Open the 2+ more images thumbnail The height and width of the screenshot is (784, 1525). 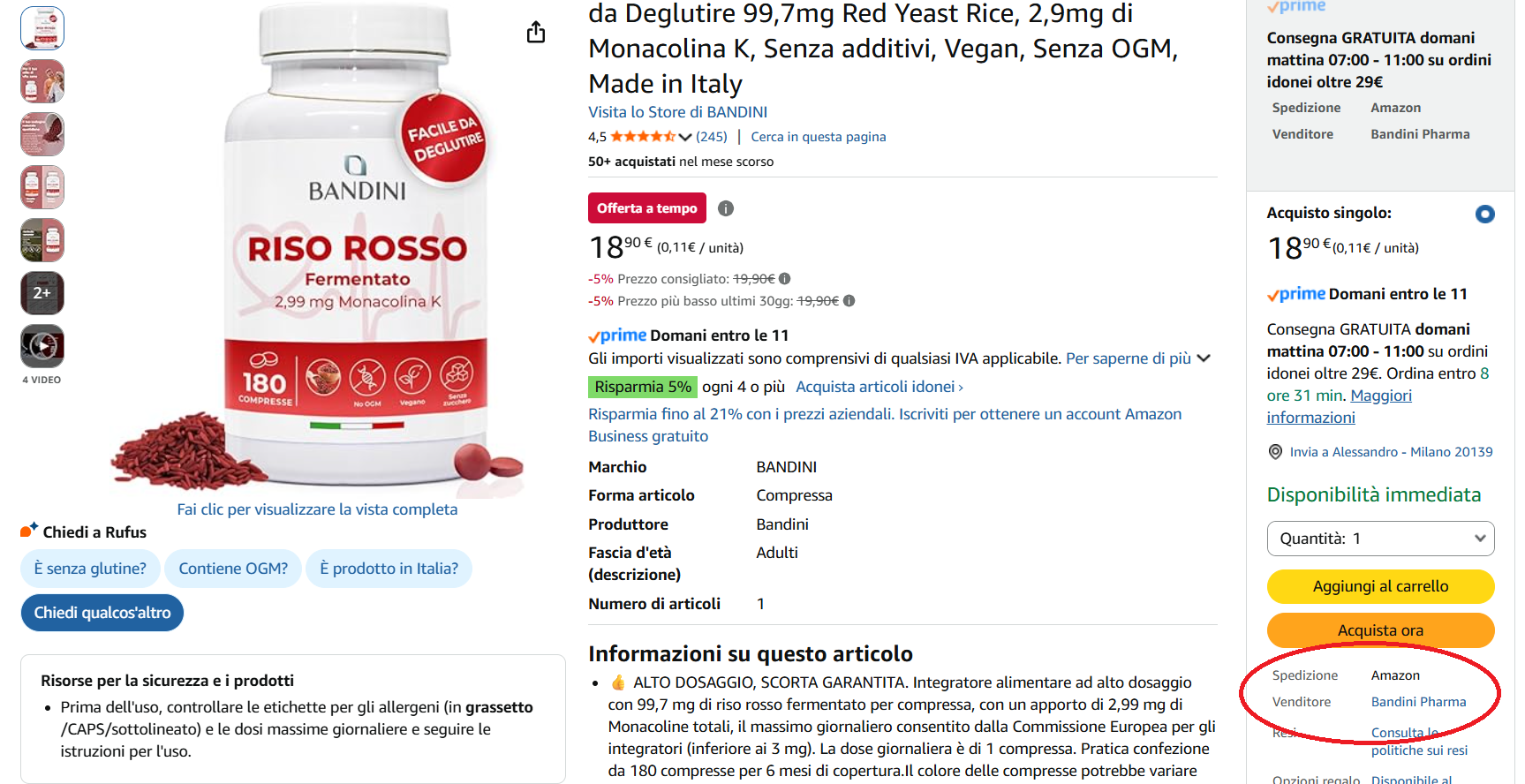[x=42, y=293]
